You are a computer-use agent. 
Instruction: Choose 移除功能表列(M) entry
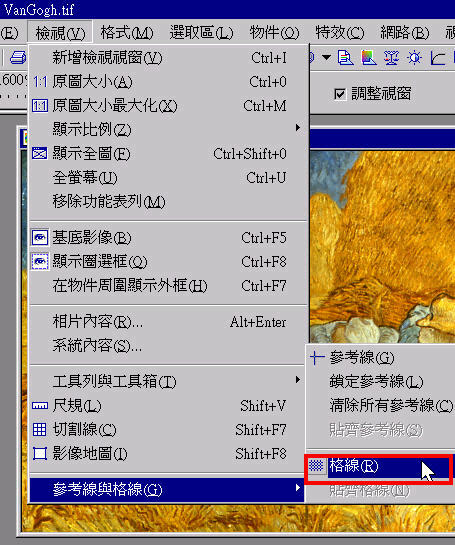(x=169, y=201)
